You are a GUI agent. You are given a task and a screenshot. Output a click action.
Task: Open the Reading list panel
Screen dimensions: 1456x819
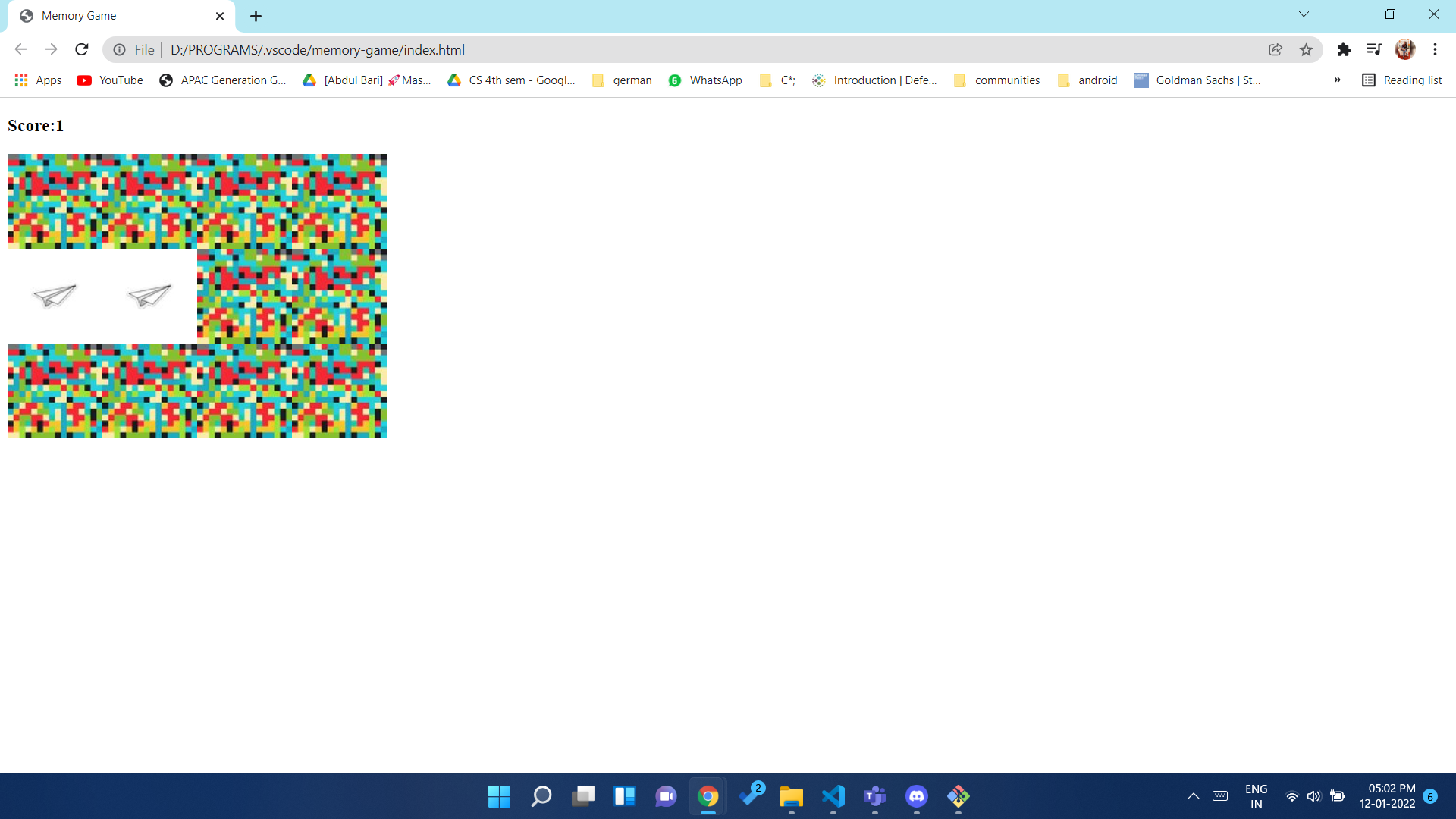pyautogui.click(x=1402, y=80)
